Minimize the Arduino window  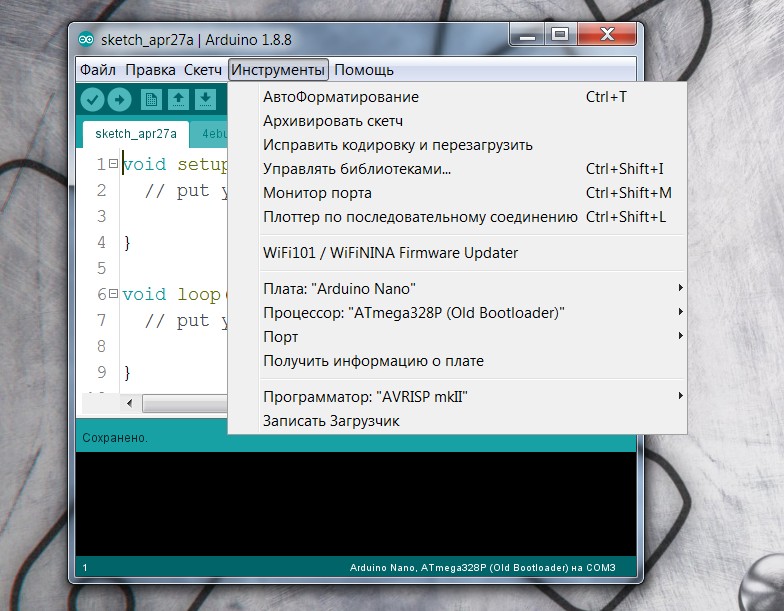pos(526,35)
